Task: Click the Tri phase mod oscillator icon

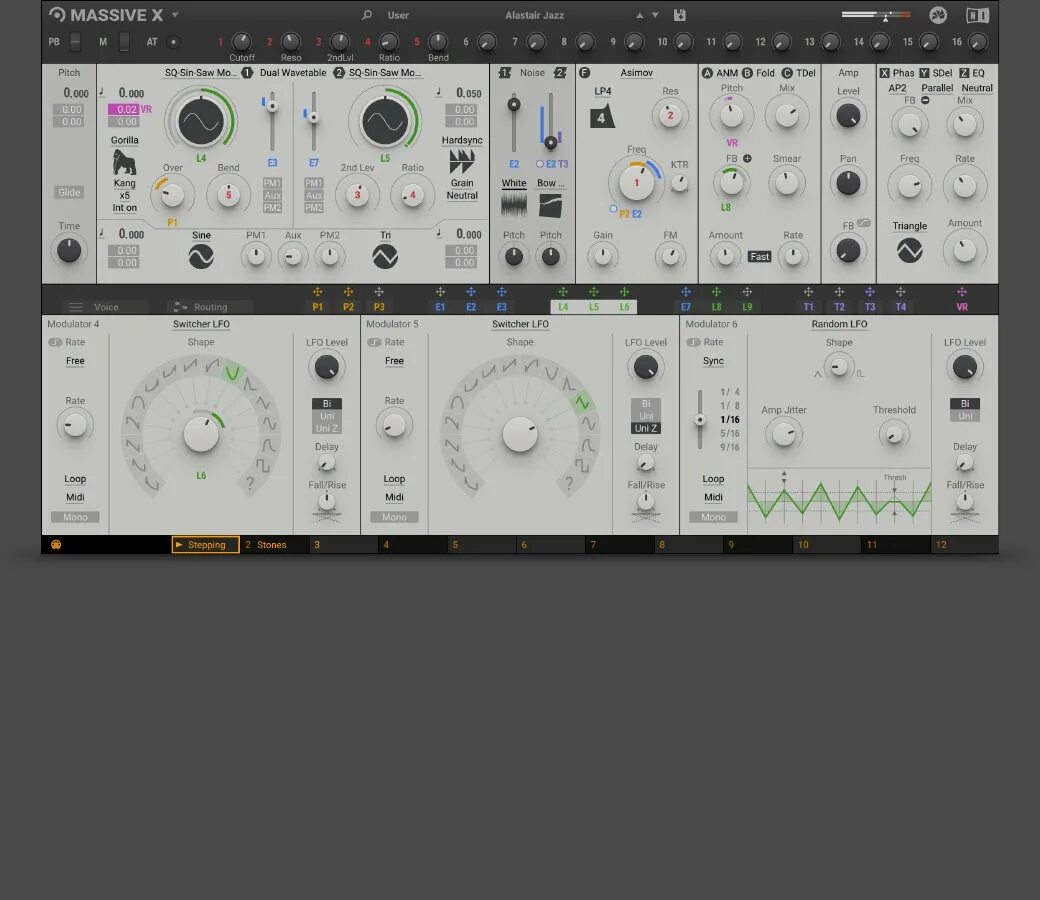Action: [385, 257]
